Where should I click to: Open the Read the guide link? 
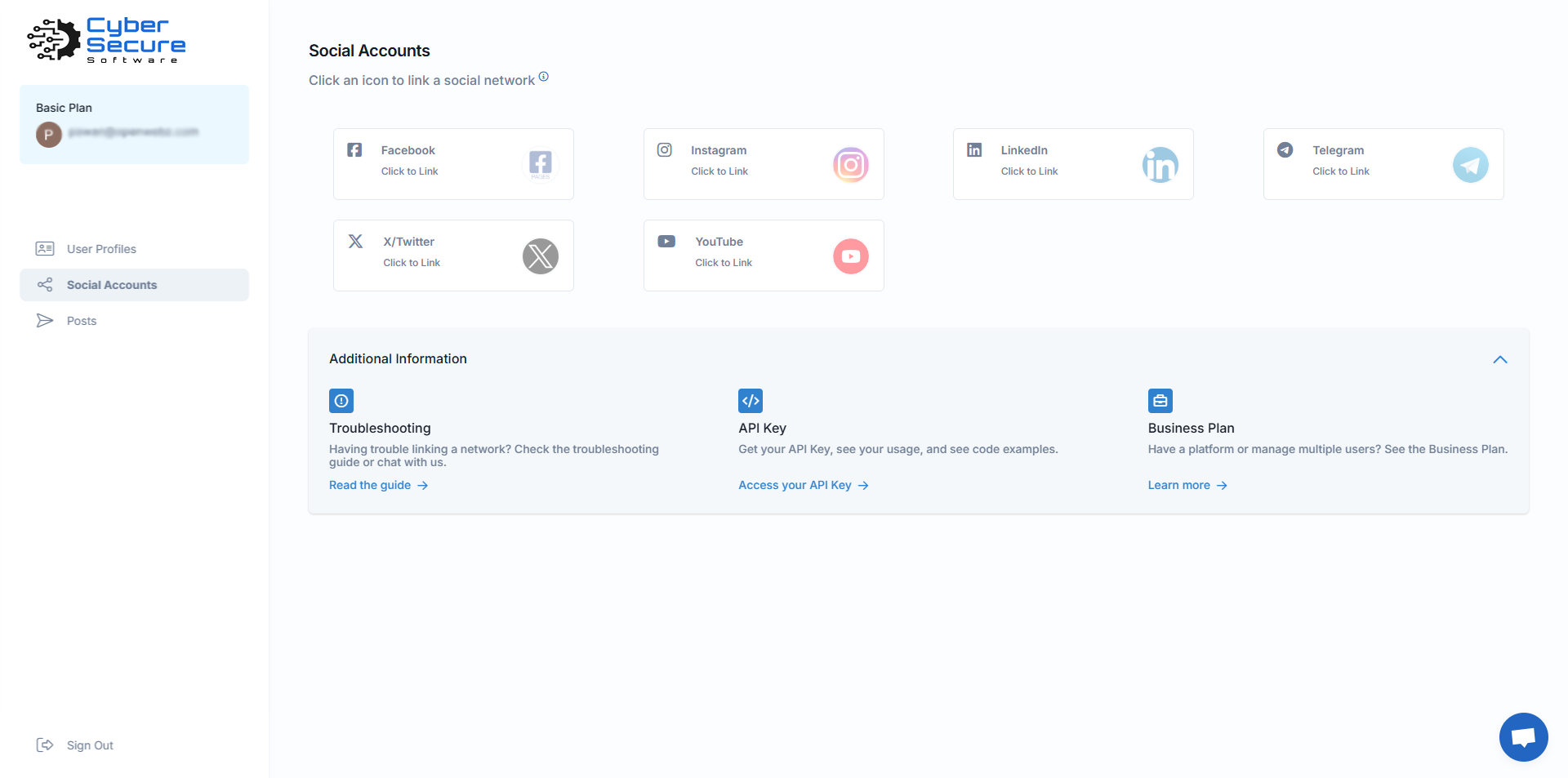coord(378,485)
